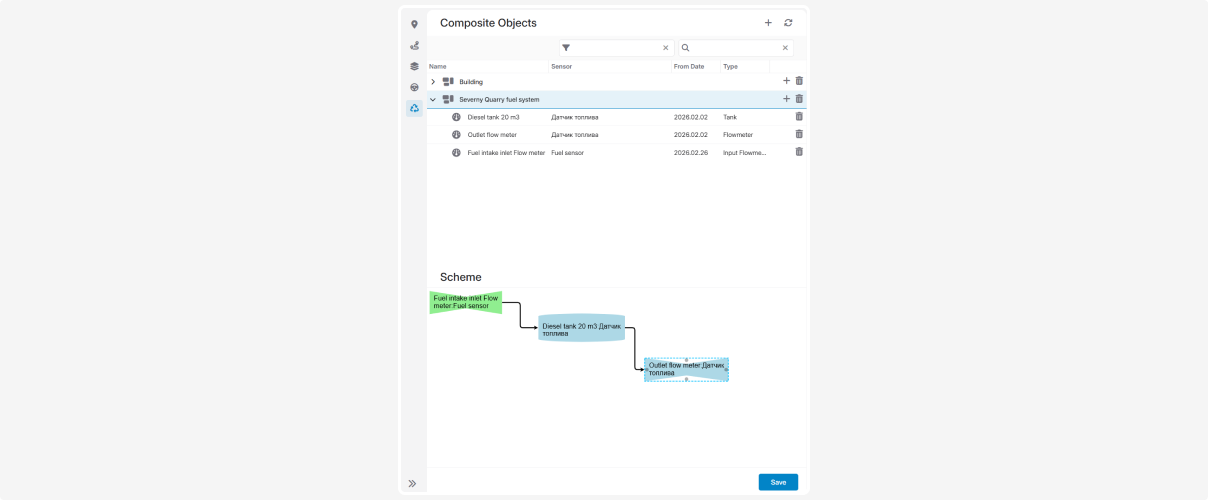
Task: Open the routes icon in sidebar
Action: pos(414,46)
